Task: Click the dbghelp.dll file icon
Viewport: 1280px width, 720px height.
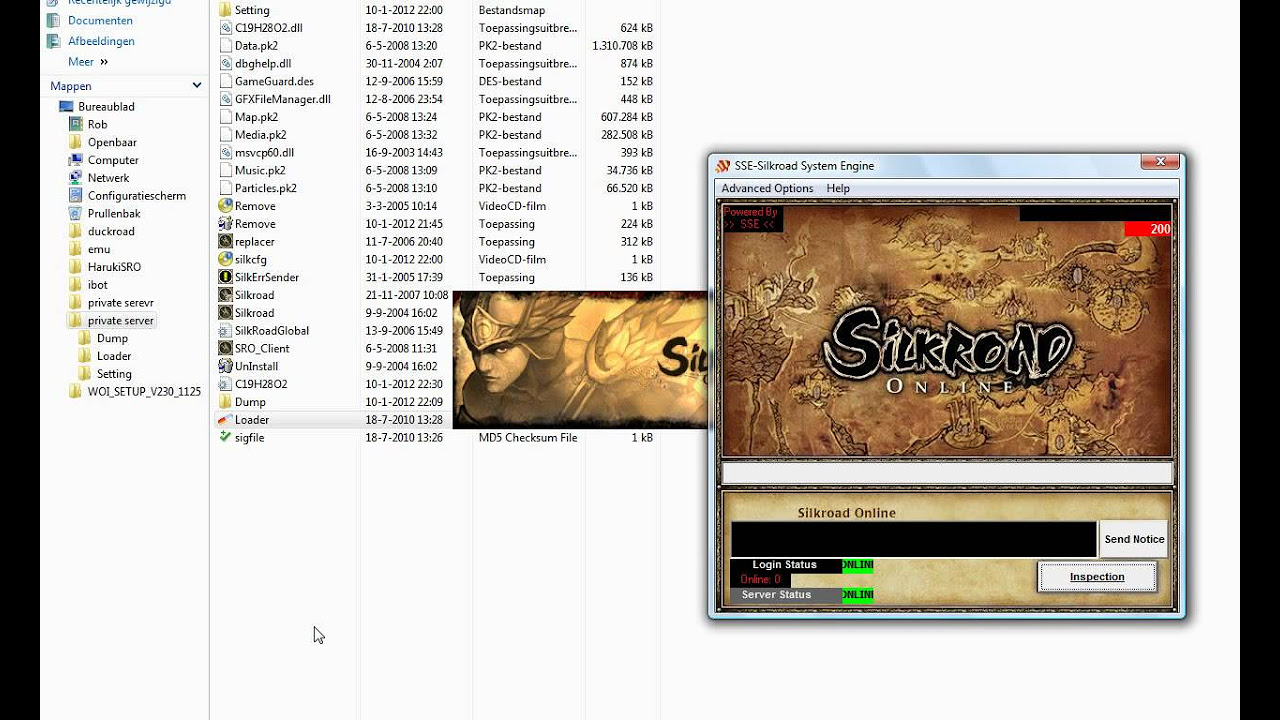Action: click(225, 64)
